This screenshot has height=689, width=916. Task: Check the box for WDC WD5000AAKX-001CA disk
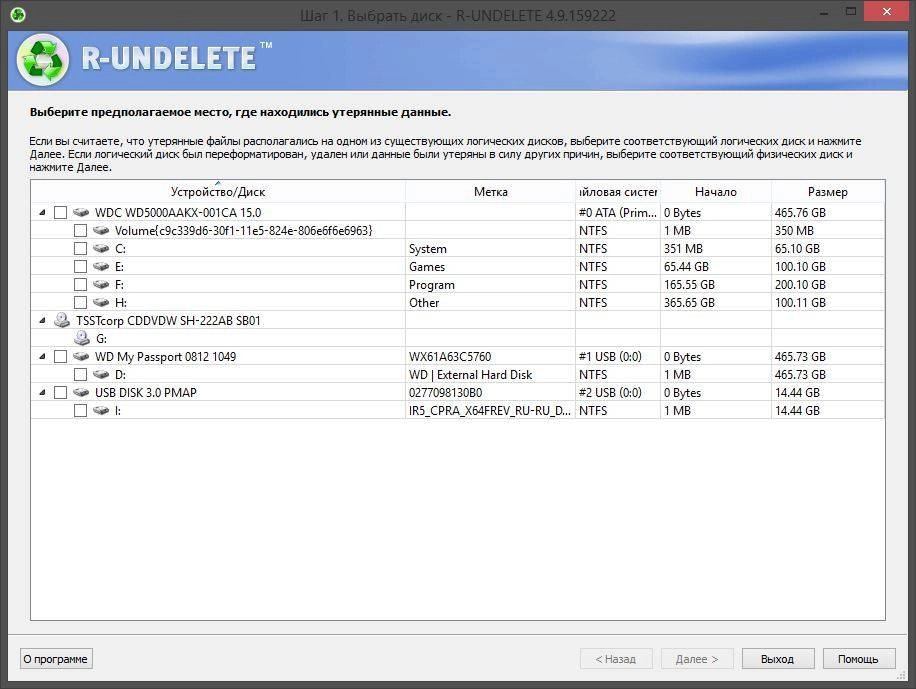[x=60, y=213]
